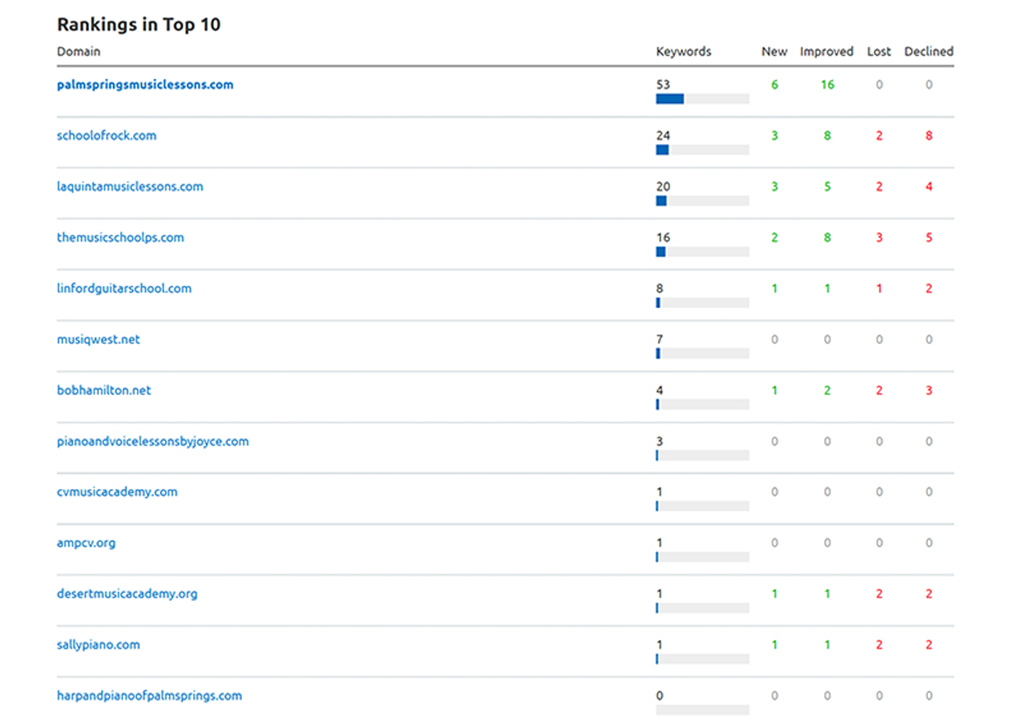Screen dimensions: 1010x720
Task: Open cvmusicacademy.com domain link
Action: point(117,492)
